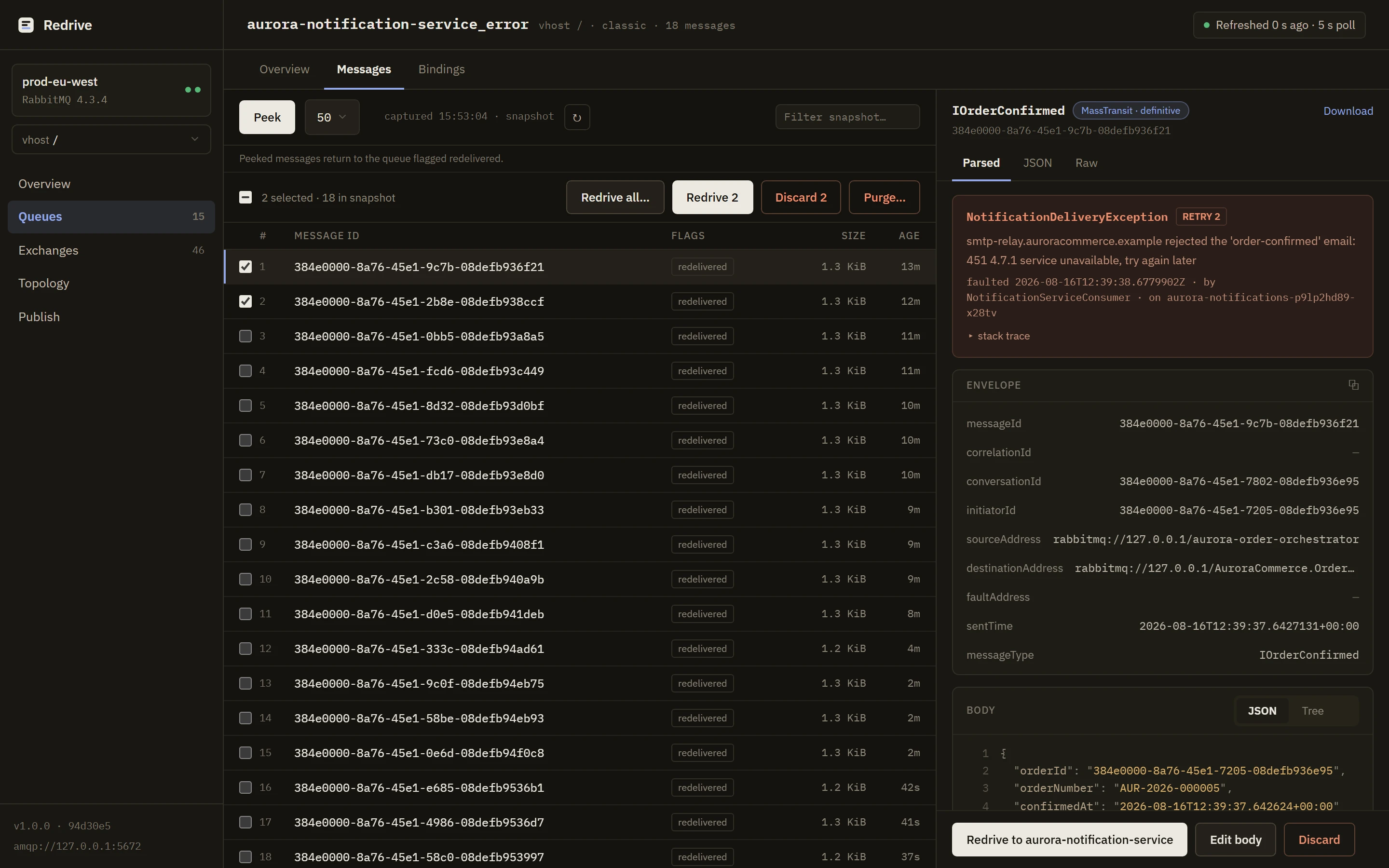This screenshot has width=1389, height=868.
Task: Check message 18 ending 953997
Action: (x=245, y=857)
